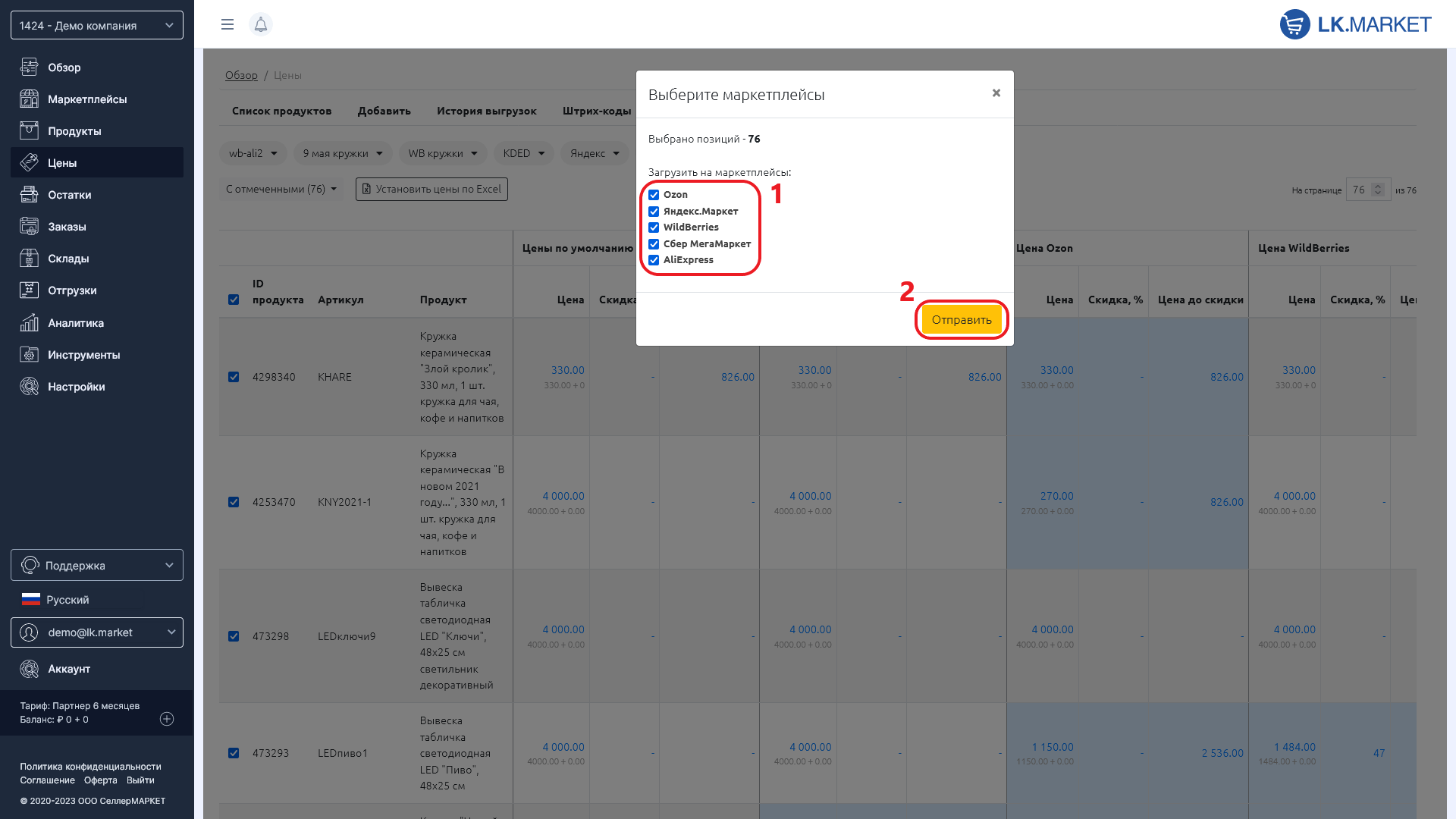Switch to the История выгрузок tab

click(x=487, y=111)
